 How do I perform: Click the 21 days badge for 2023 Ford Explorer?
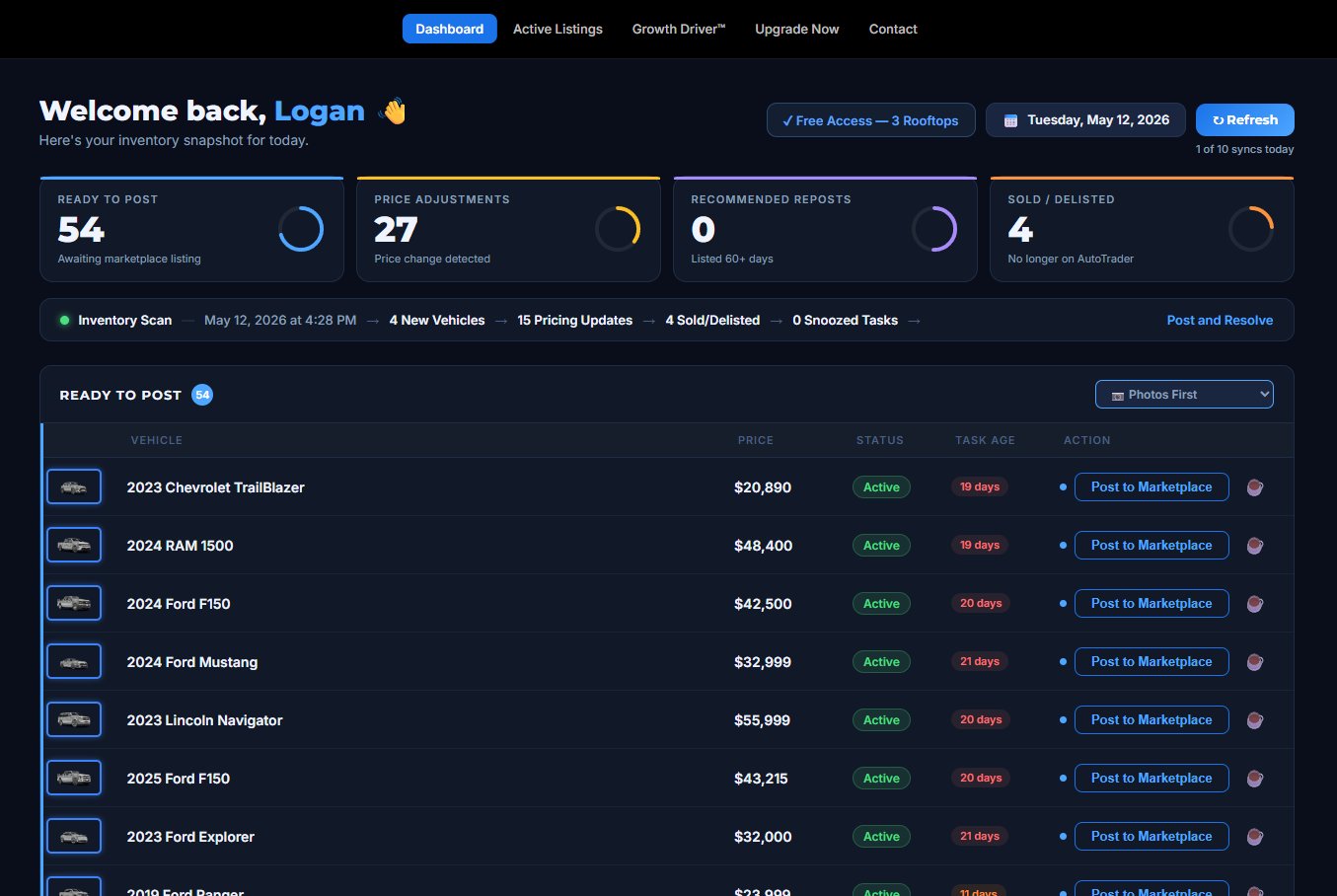pos(980,837)
